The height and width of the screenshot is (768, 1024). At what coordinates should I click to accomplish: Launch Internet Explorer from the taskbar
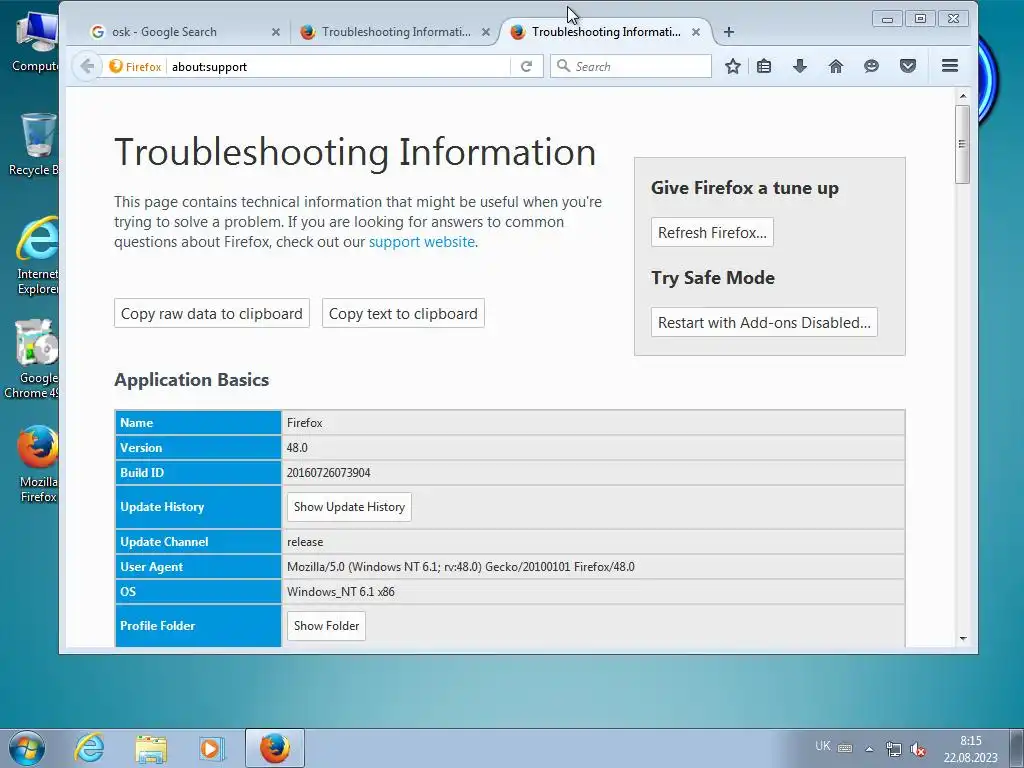click(x=89, y=748)
